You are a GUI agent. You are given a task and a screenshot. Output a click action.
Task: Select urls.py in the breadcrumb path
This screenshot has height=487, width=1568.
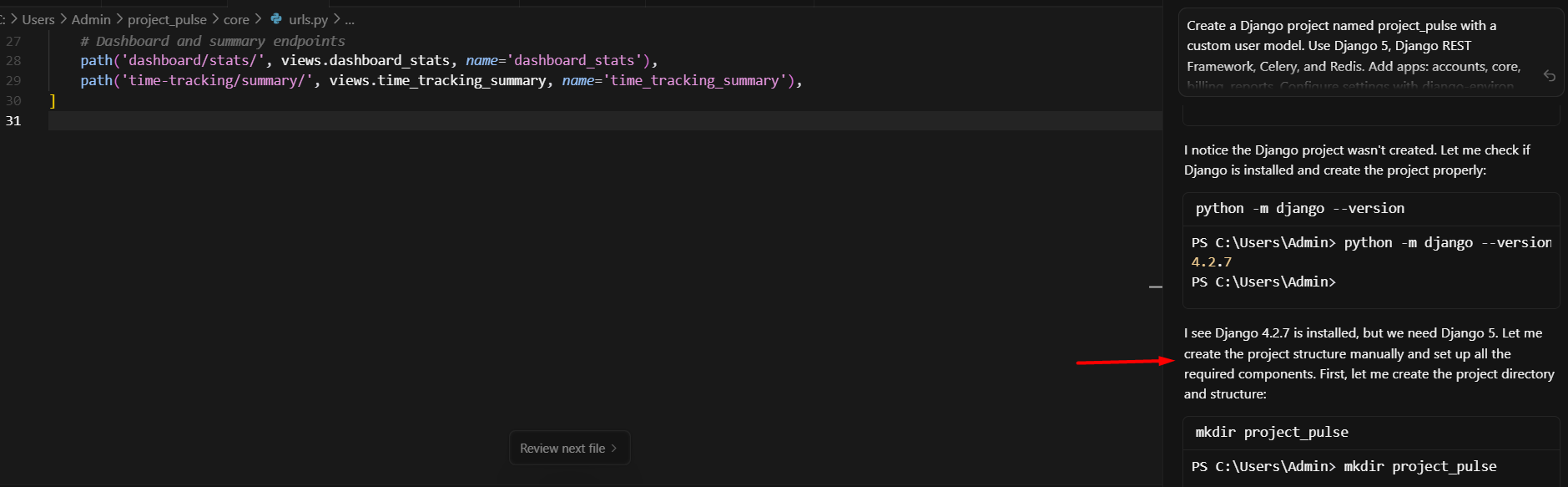coord(308,19)
